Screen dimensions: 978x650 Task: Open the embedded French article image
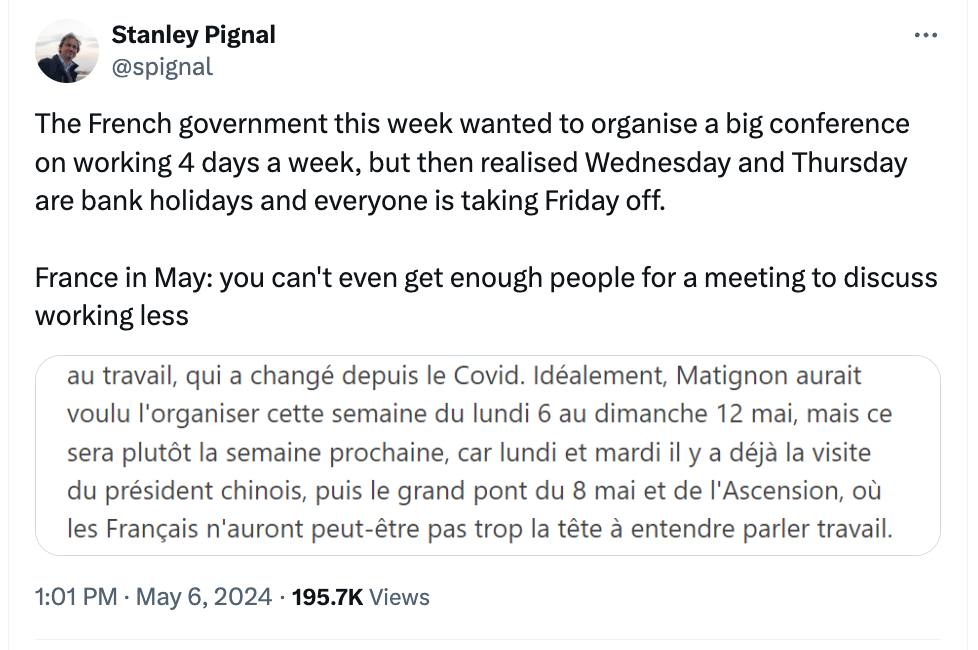[x=488, y=455]
